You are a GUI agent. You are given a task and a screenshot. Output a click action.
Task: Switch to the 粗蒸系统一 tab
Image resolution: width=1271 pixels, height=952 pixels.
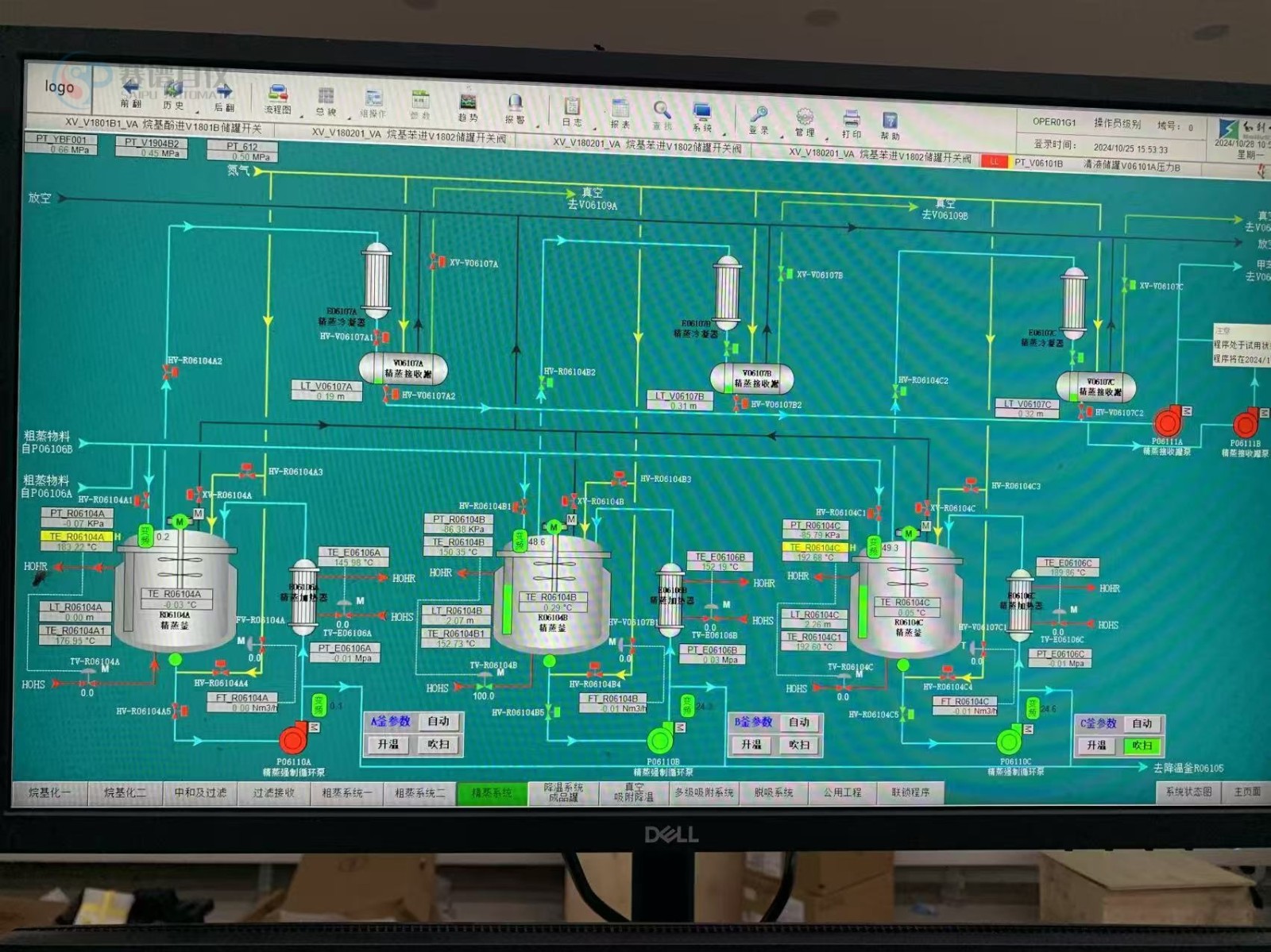coord(346,792)
